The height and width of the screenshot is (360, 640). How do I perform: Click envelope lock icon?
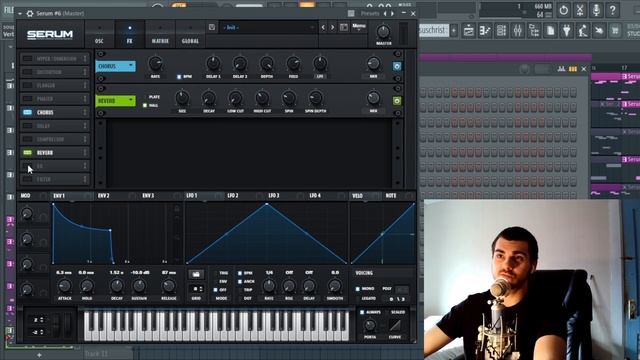point(177,209)
